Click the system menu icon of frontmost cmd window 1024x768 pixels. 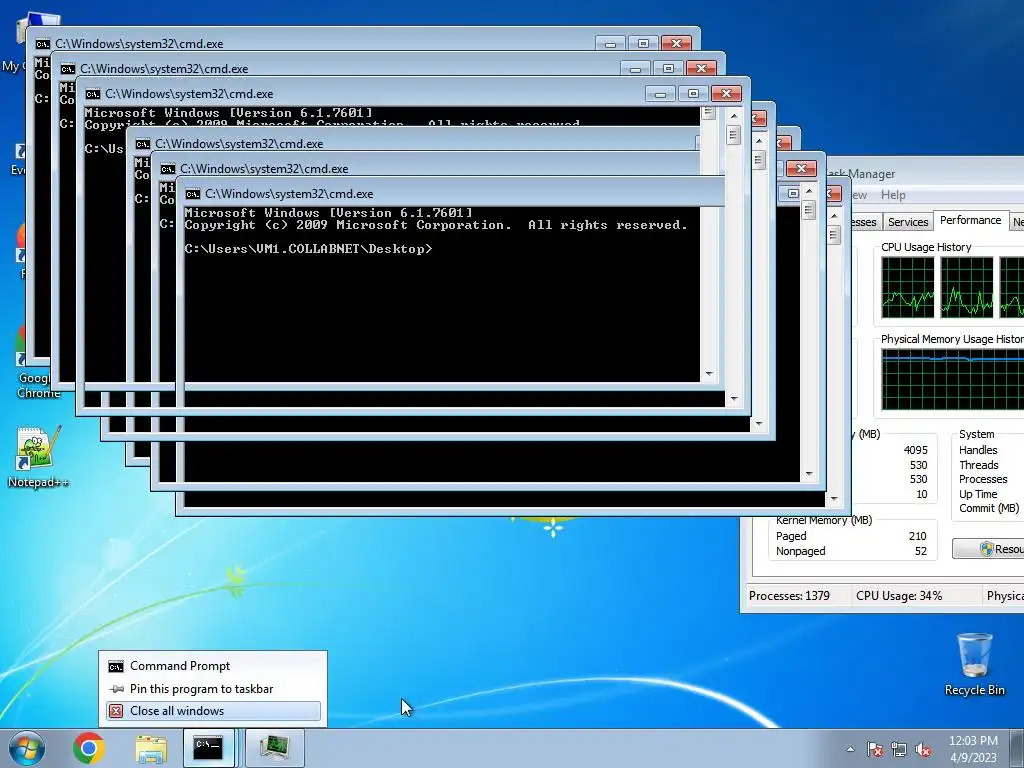coord(192,194)
